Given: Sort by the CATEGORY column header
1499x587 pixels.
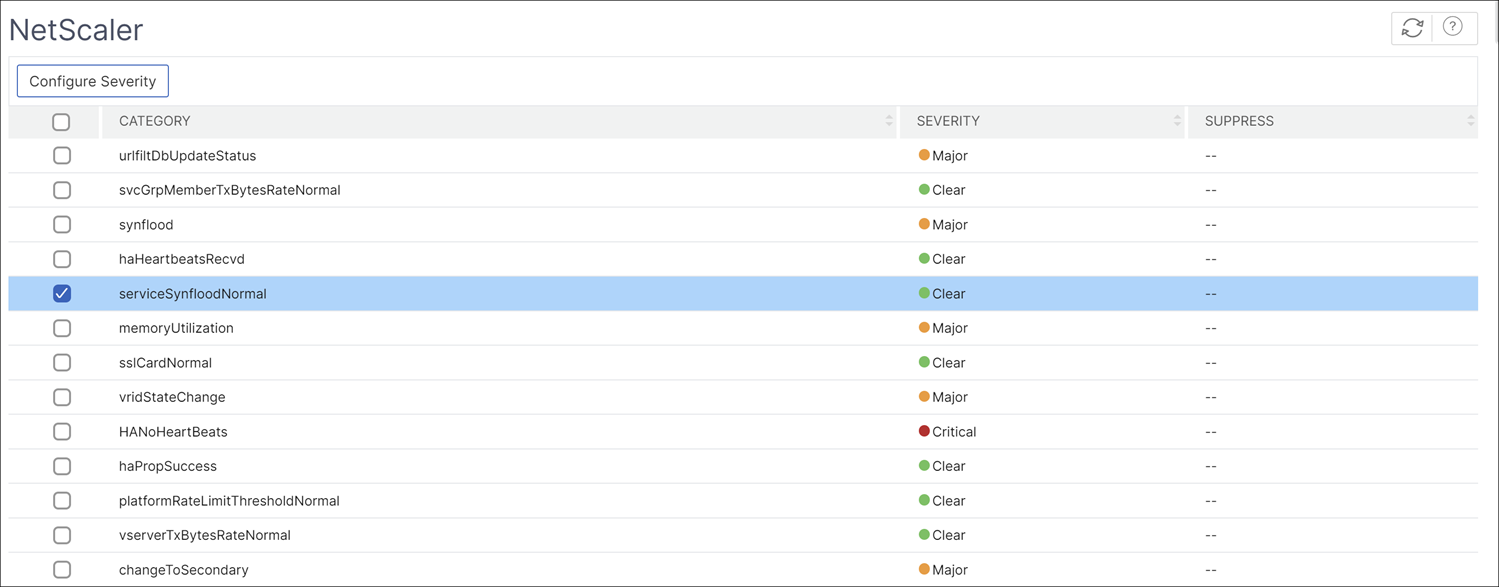Looking at the screenshot, I should click(155, 121).
